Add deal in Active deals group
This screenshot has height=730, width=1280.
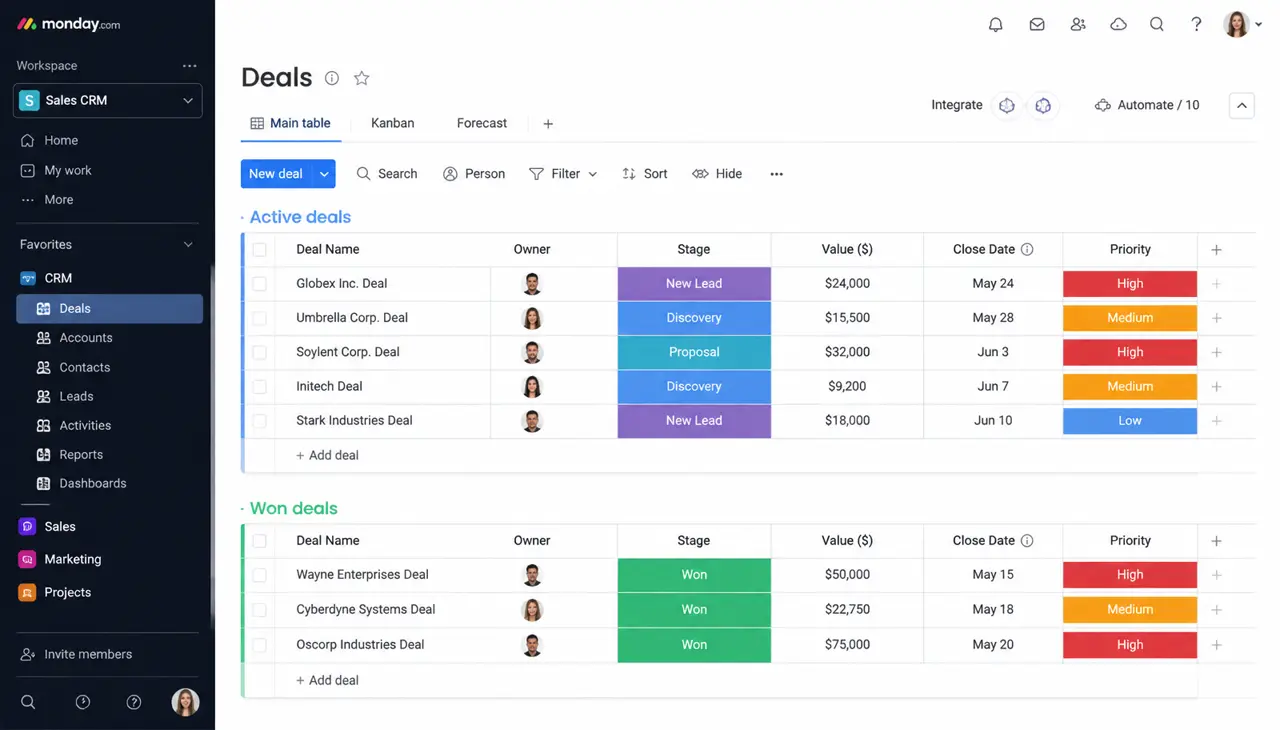[x=327, y=455]
